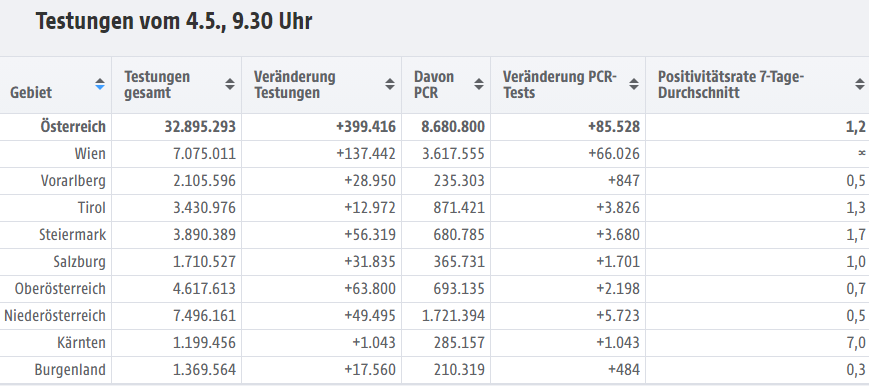Sort by Davon PCR arrows
869x386 pixels.
tap(479, 85)
